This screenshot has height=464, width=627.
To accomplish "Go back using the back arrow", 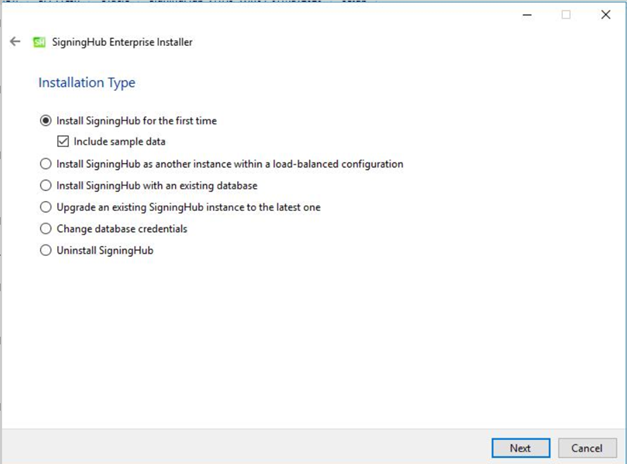I will pos(15,41).
